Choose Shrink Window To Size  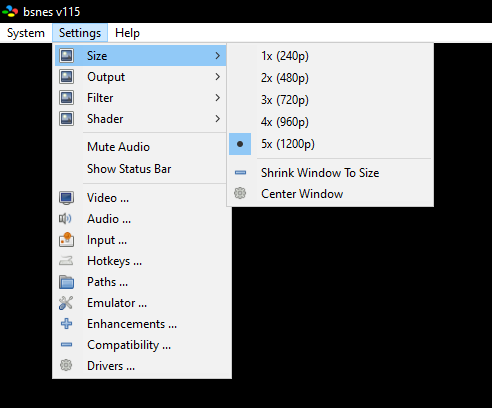click(330, 173)
